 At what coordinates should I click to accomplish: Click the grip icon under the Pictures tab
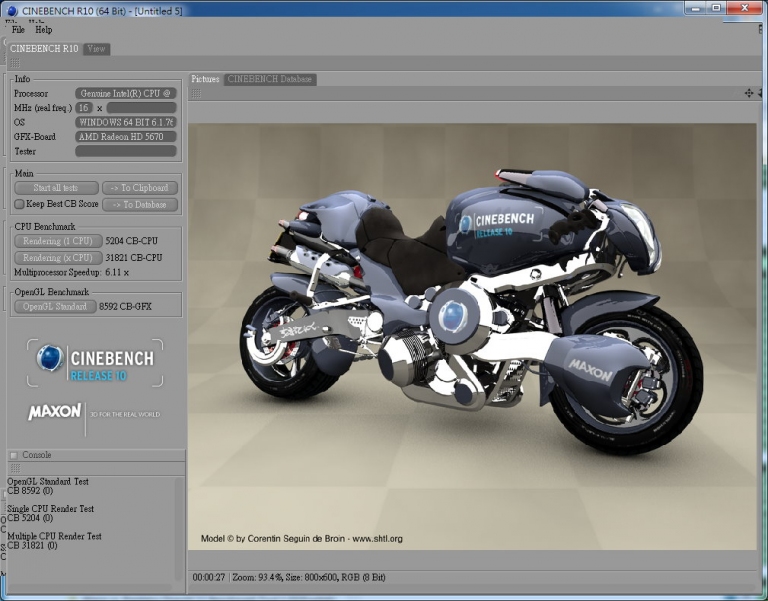196,94
